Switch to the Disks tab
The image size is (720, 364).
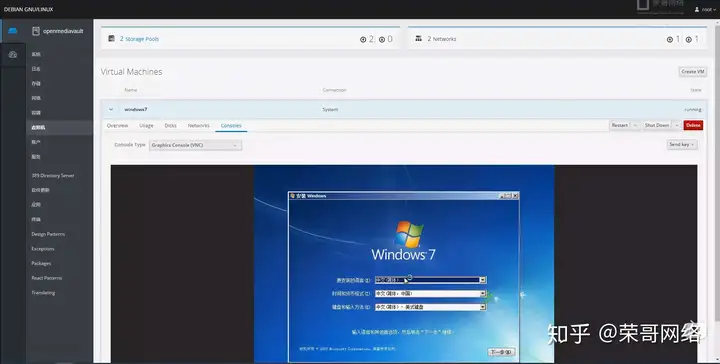pyautogui.click(x=170, y=125)
